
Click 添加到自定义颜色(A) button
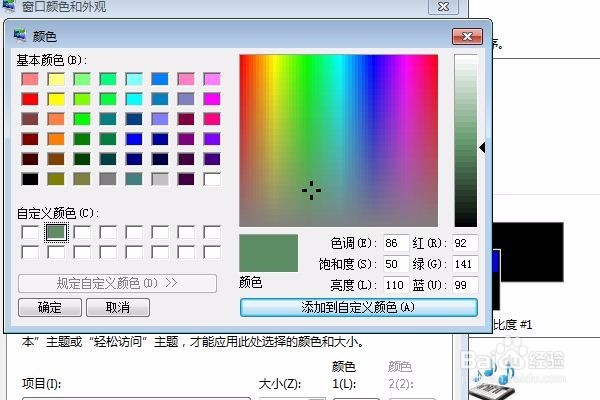359,307
